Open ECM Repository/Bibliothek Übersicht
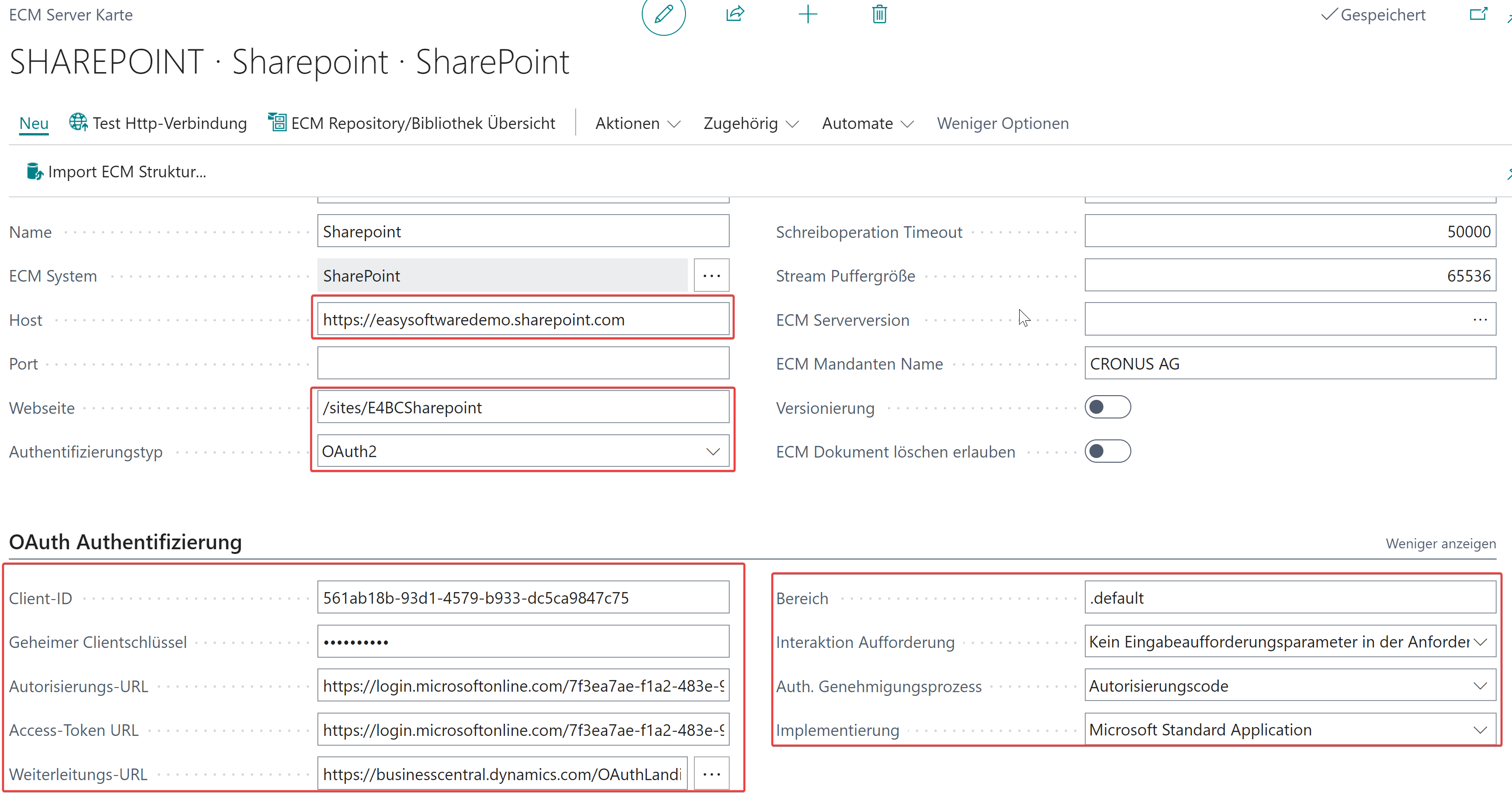 coord(411,123)
